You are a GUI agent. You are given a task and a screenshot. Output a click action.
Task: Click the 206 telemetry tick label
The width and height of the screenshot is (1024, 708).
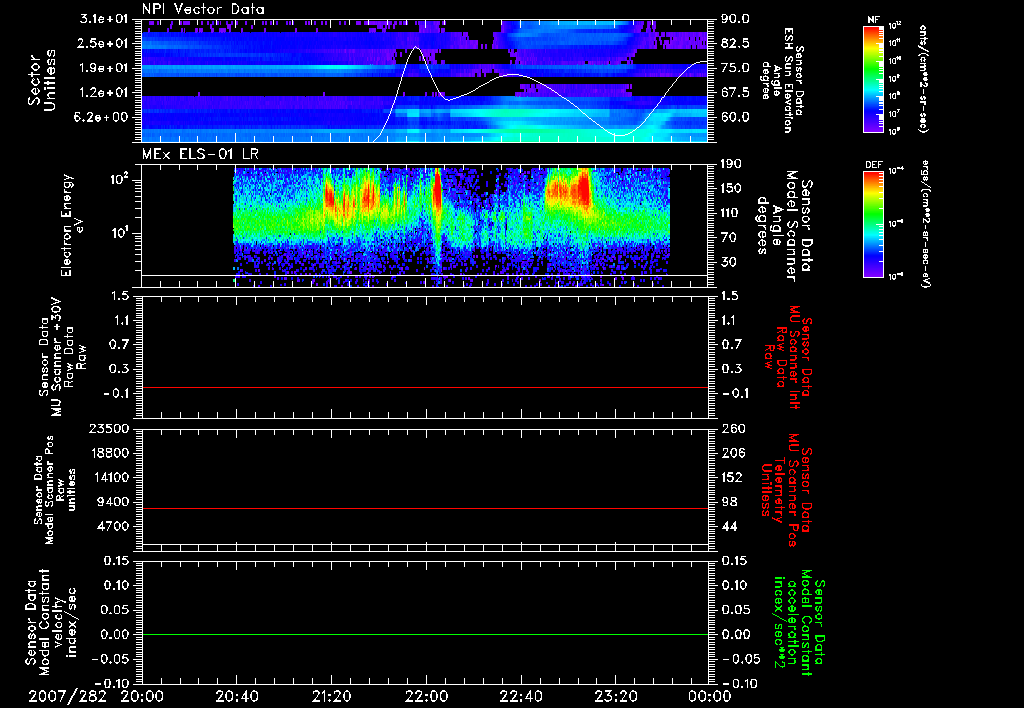point(731,453)
